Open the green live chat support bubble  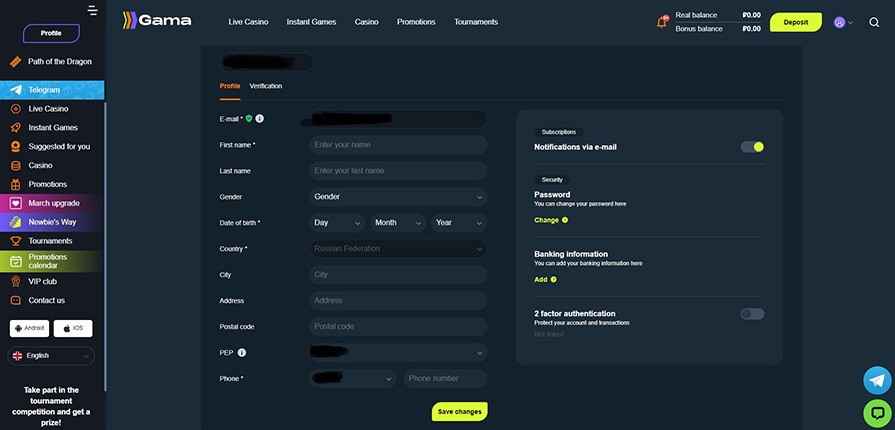(x=876, y=412)
